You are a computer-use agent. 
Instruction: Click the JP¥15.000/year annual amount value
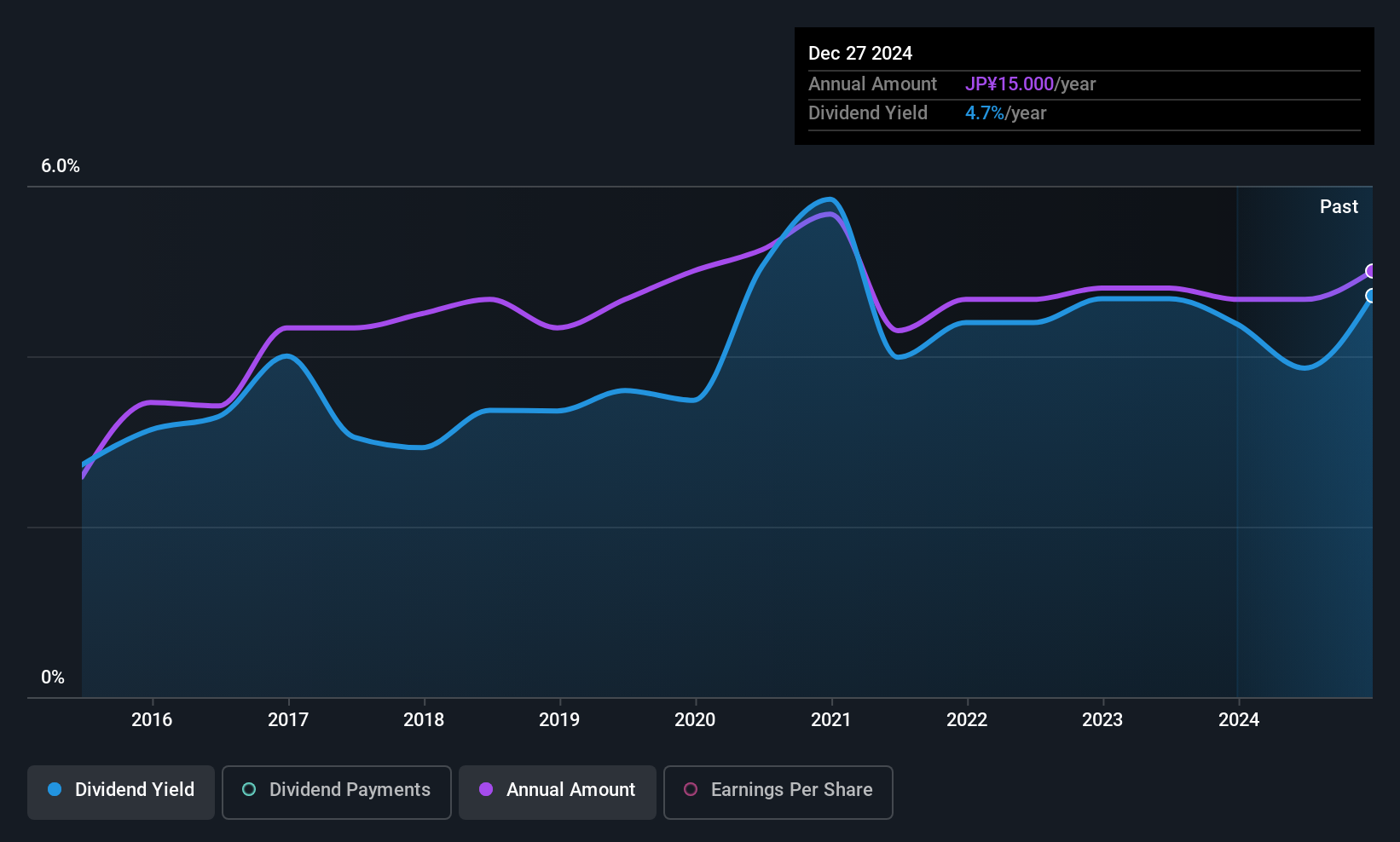point(1031,84)
